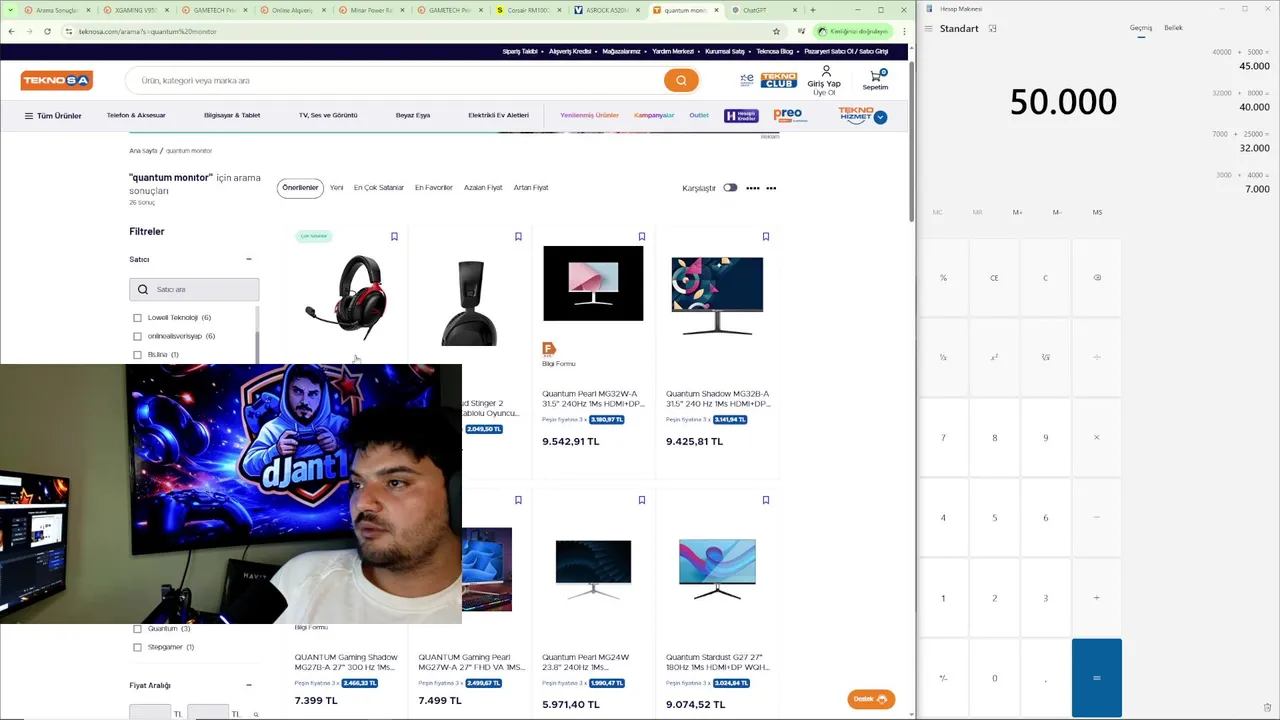Viewport: 1280px width, 720px height.
Task: Open the Sipariş Takibi link
Action: 520,51
